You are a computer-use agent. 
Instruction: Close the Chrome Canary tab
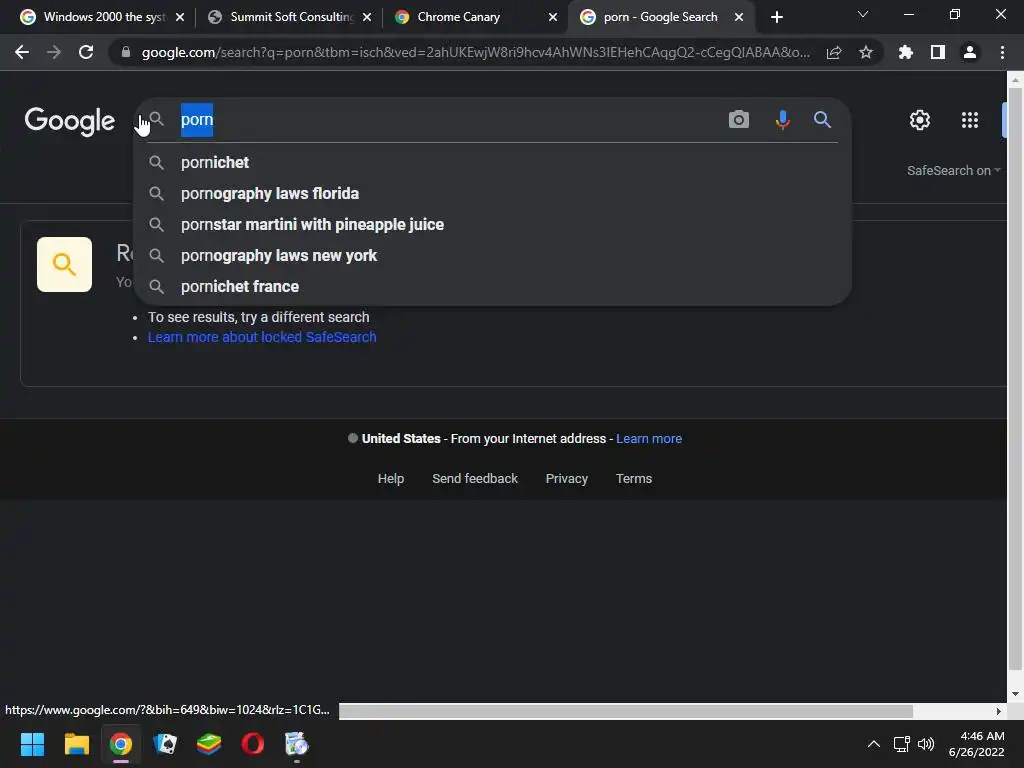click(x=553, y=17)
